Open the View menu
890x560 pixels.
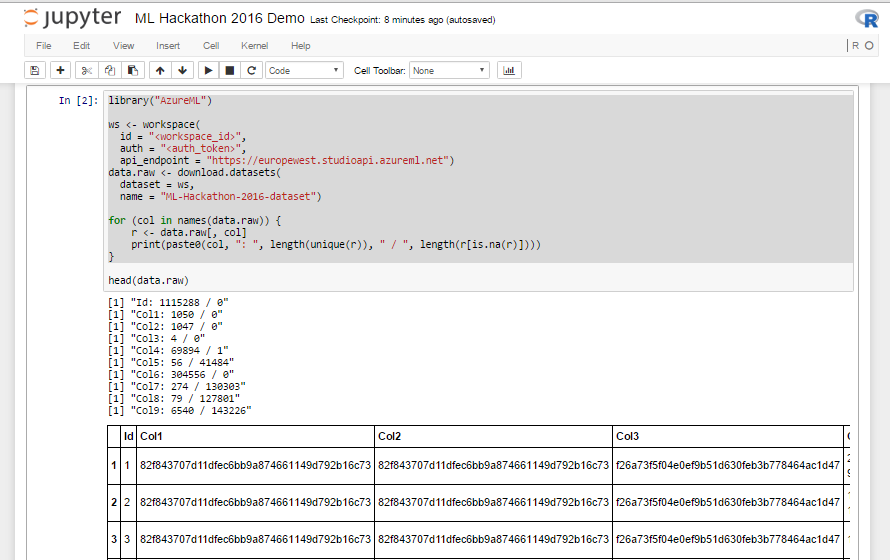pyautogui.click(x=123, y=45)
